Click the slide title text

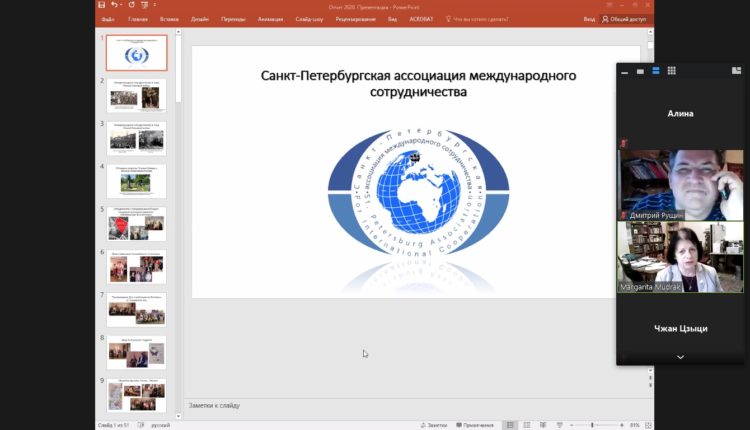pyautogui.click(x=418, y=83)
